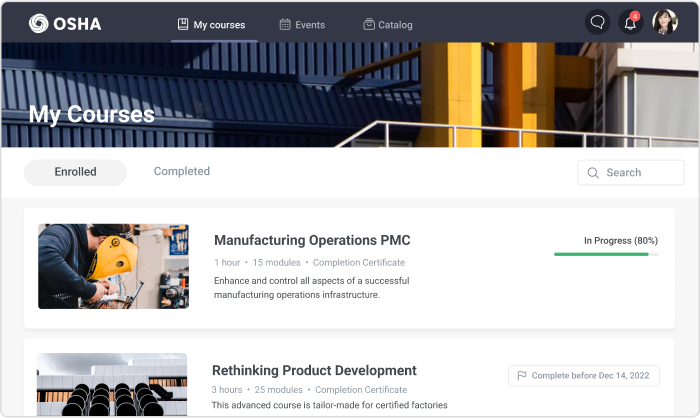Open the user profile avatar
Viewport: 700px width, 418px height.
tap(665, 22)
